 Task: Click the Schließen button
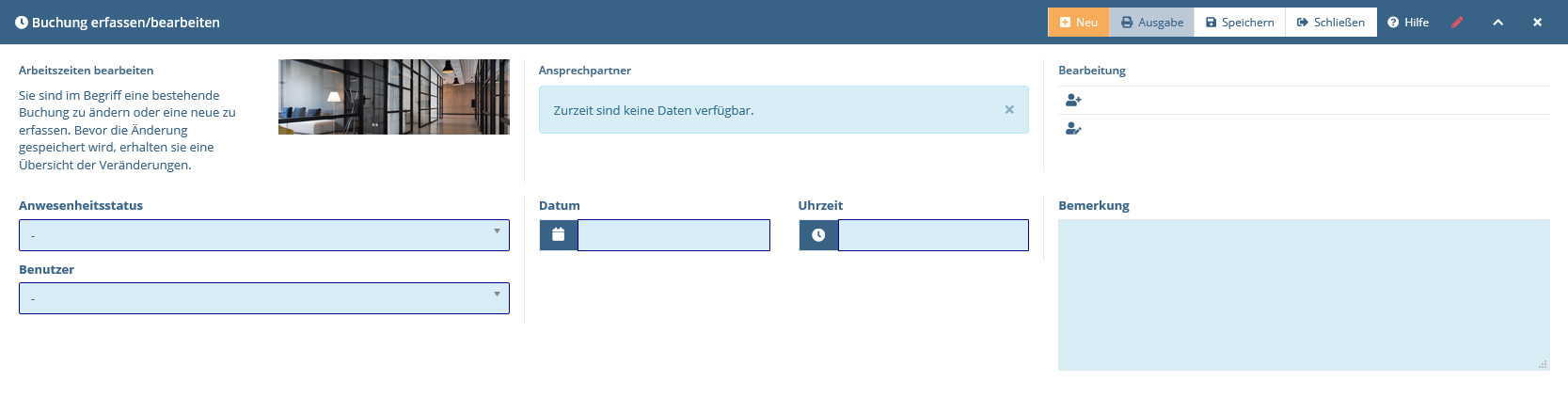[x=1331, y=23]
